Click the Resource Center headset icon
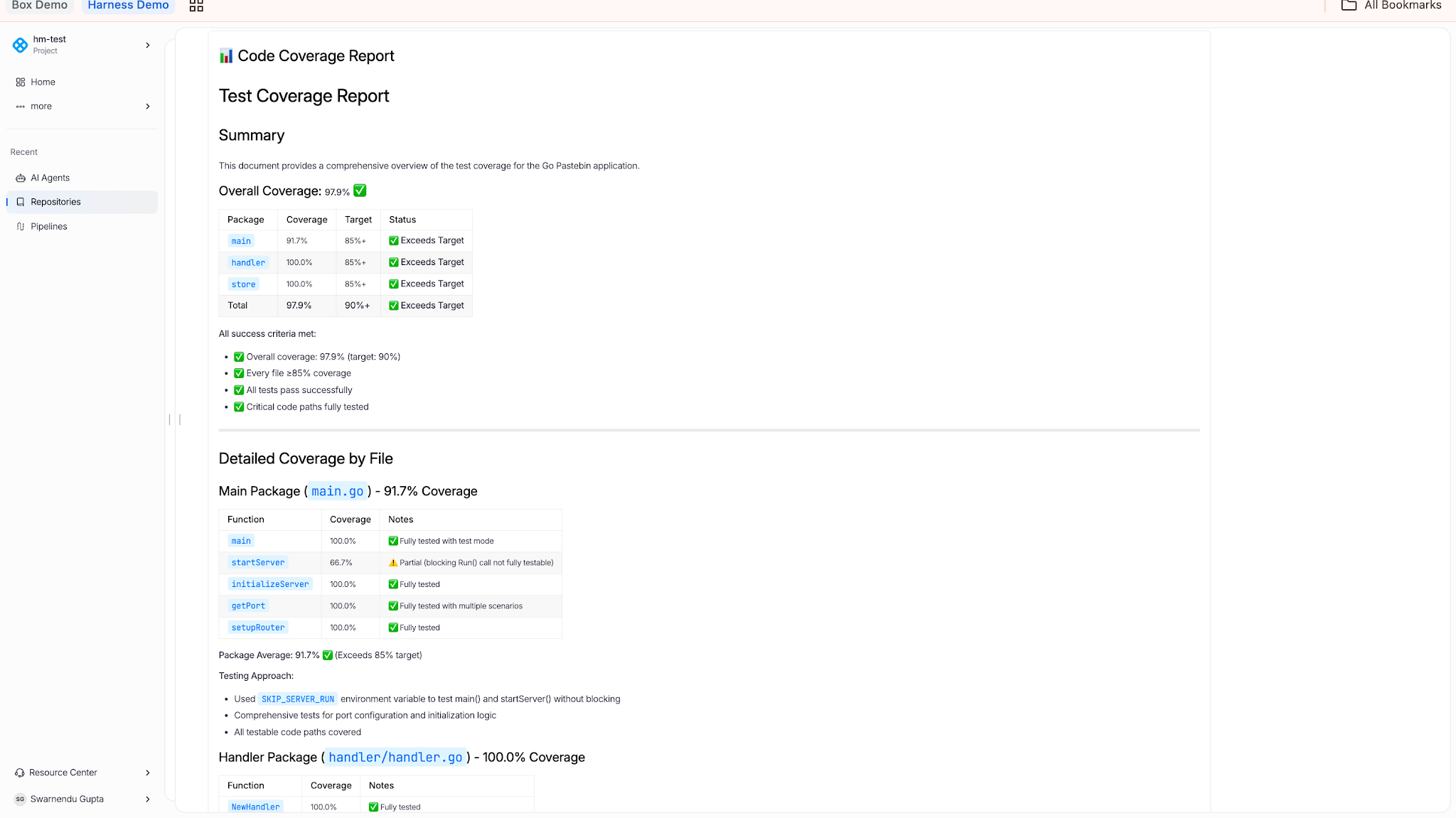 (x=19, y=773)
